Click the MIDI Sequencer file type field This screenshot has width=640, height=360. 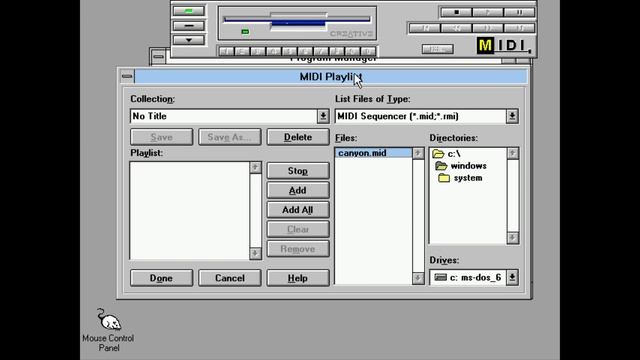click(420, 116)
